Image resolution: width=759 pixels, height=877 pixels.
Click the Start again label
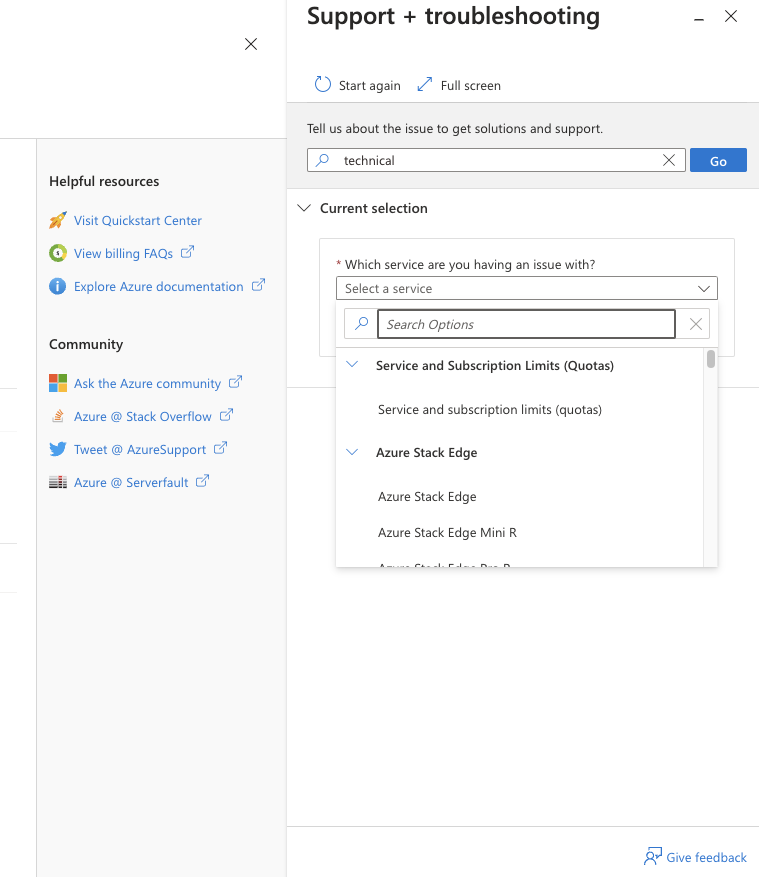369,86
